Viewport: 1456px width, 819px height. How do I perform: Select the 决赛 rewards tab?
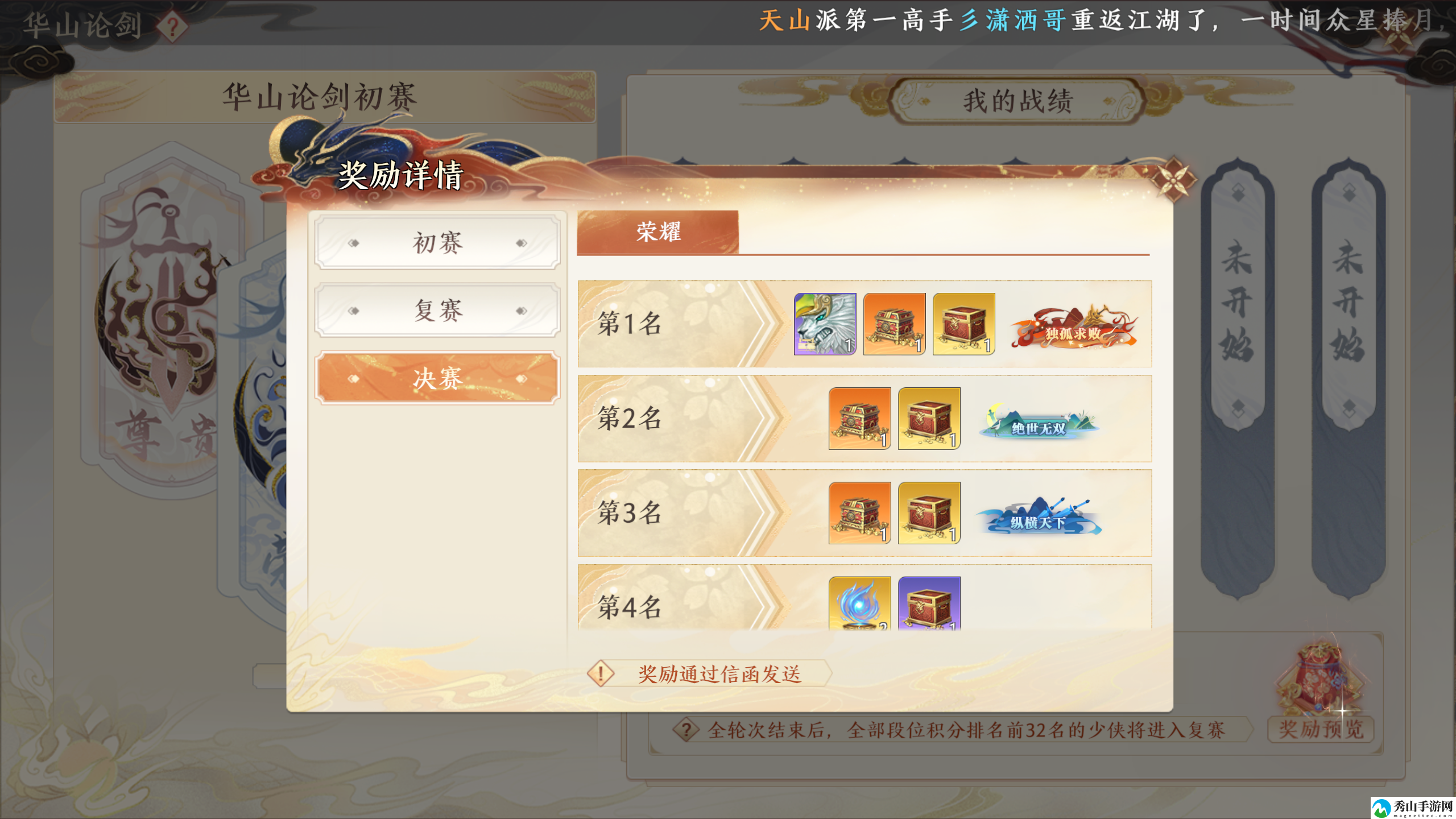[437, 378]
